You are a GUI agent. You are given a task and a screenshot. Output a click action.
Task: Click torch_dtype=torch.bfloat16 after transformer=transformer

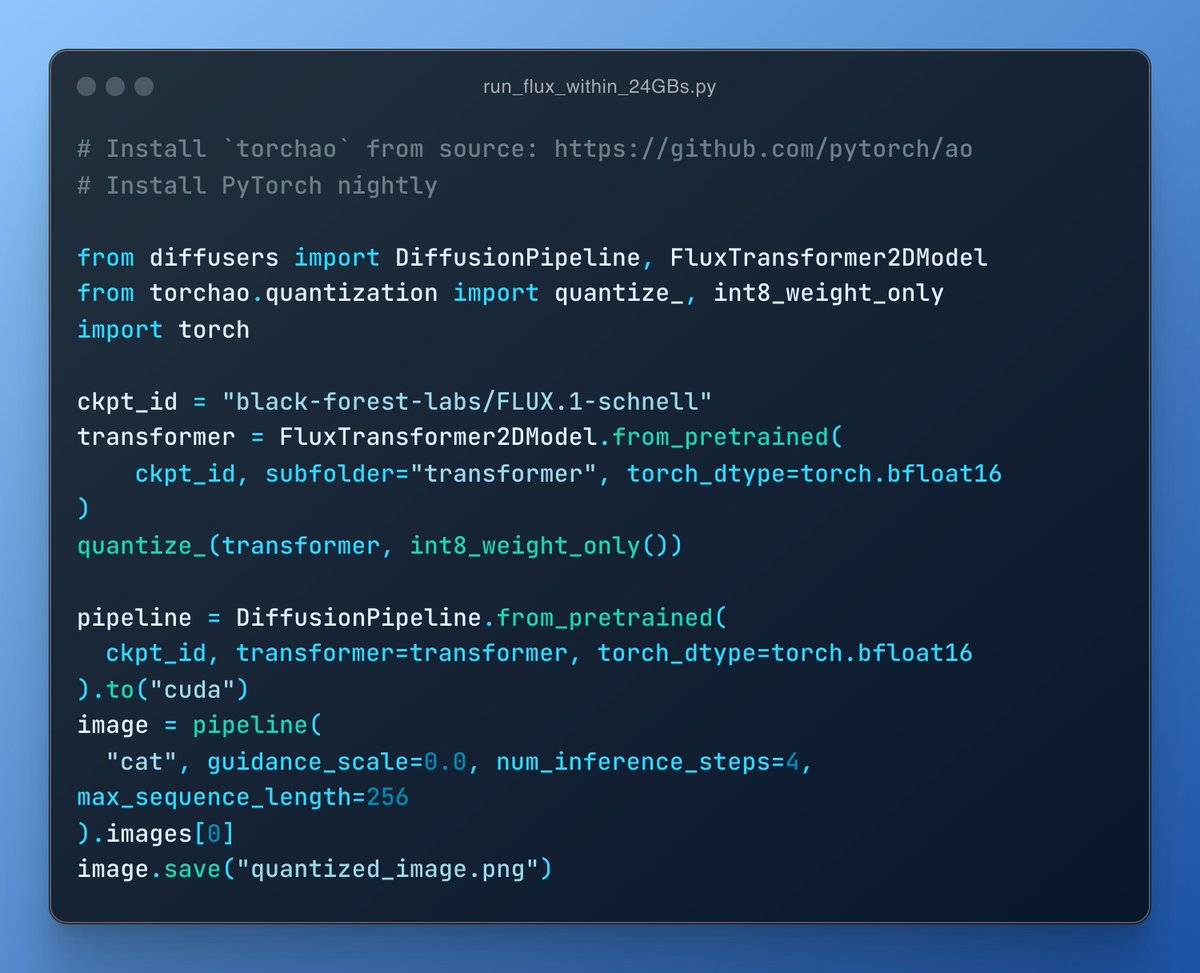[785, 654]
